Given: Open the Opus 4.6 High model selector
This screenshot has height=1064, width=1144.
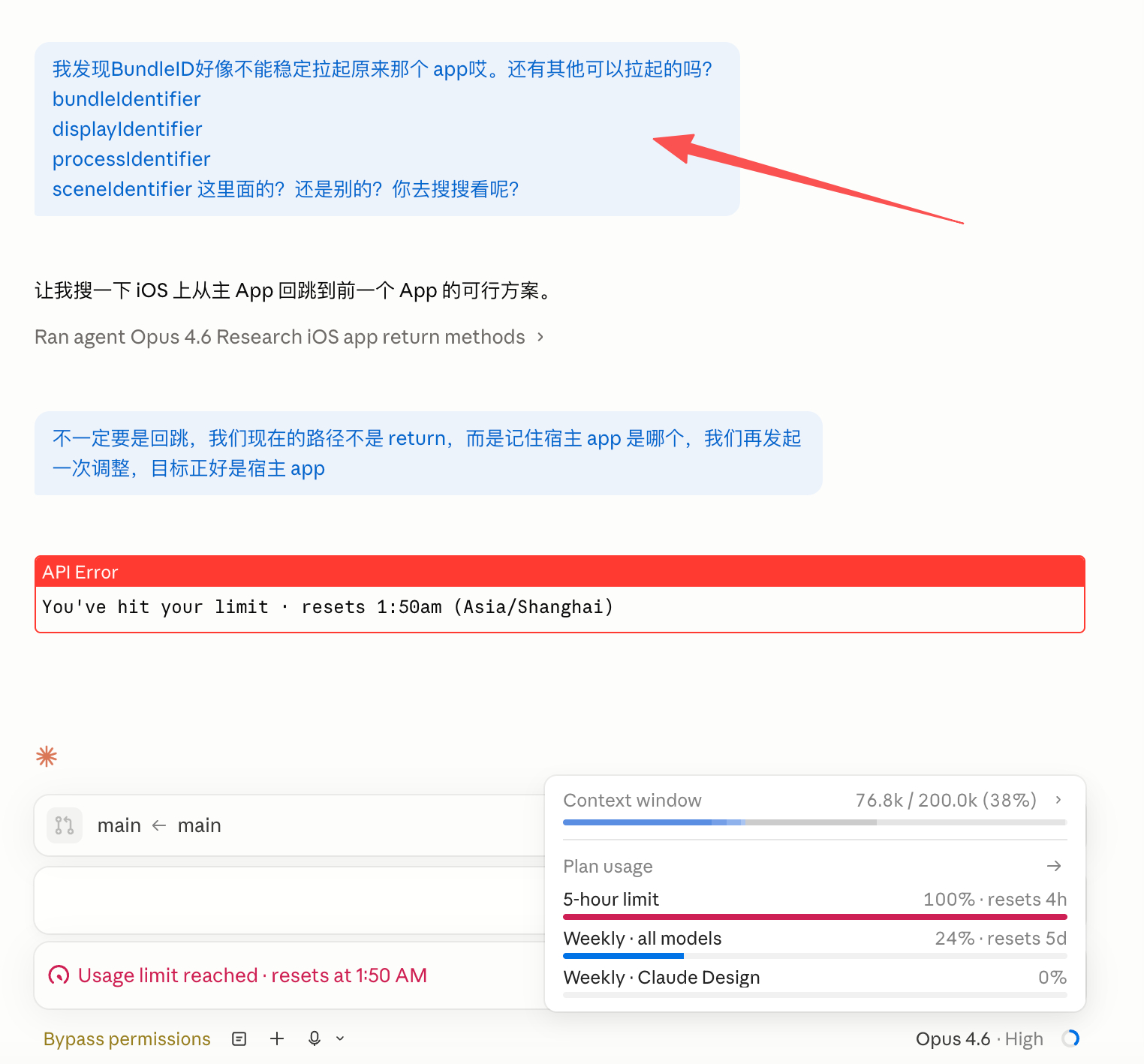Looking at the screenshot, I should coord(979,1038).
